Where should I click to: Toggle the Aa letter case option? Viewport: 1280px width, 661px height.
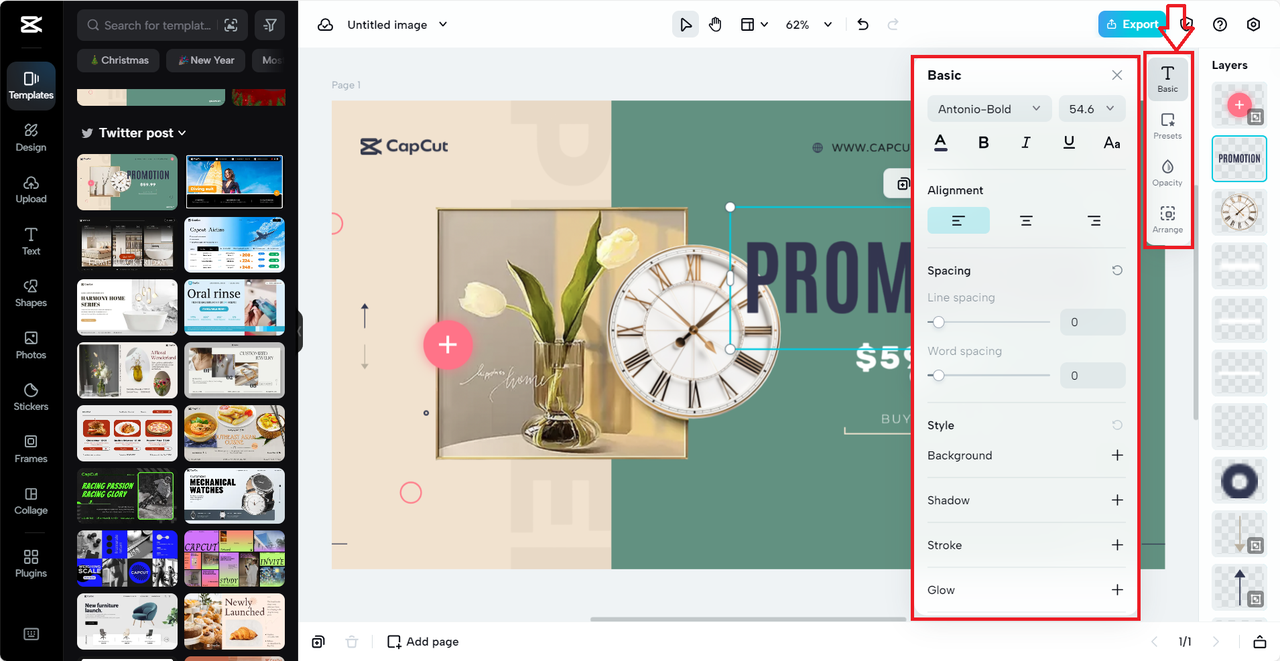click(1112, 143)
